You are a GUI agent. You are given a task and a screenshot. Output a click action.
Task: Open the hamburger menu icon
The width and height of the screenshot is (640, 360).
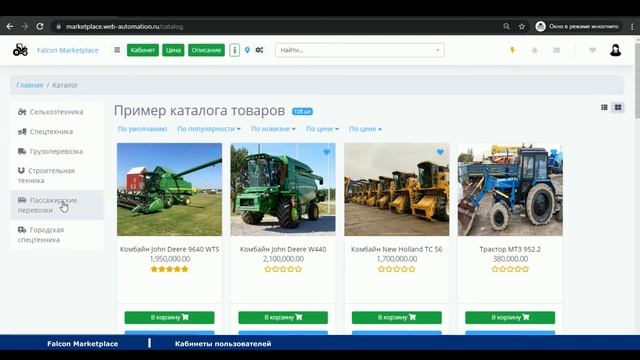pyautogui.click(x=117, y=50)
